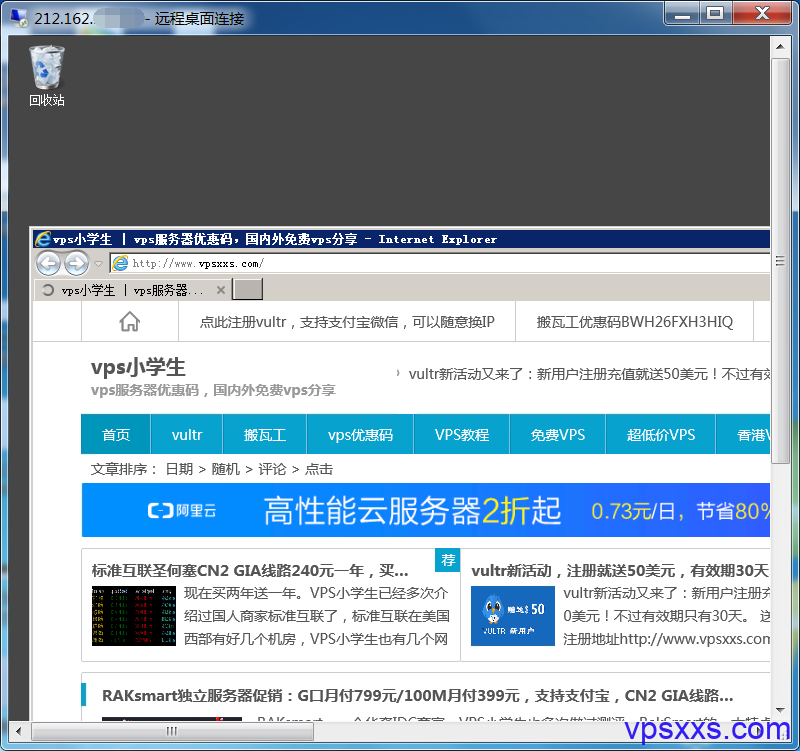The width and height of the screenshot is (800, 751).
Task: Open a new blank browser tab
Action: pyautogui.click(x=247, y=289)
